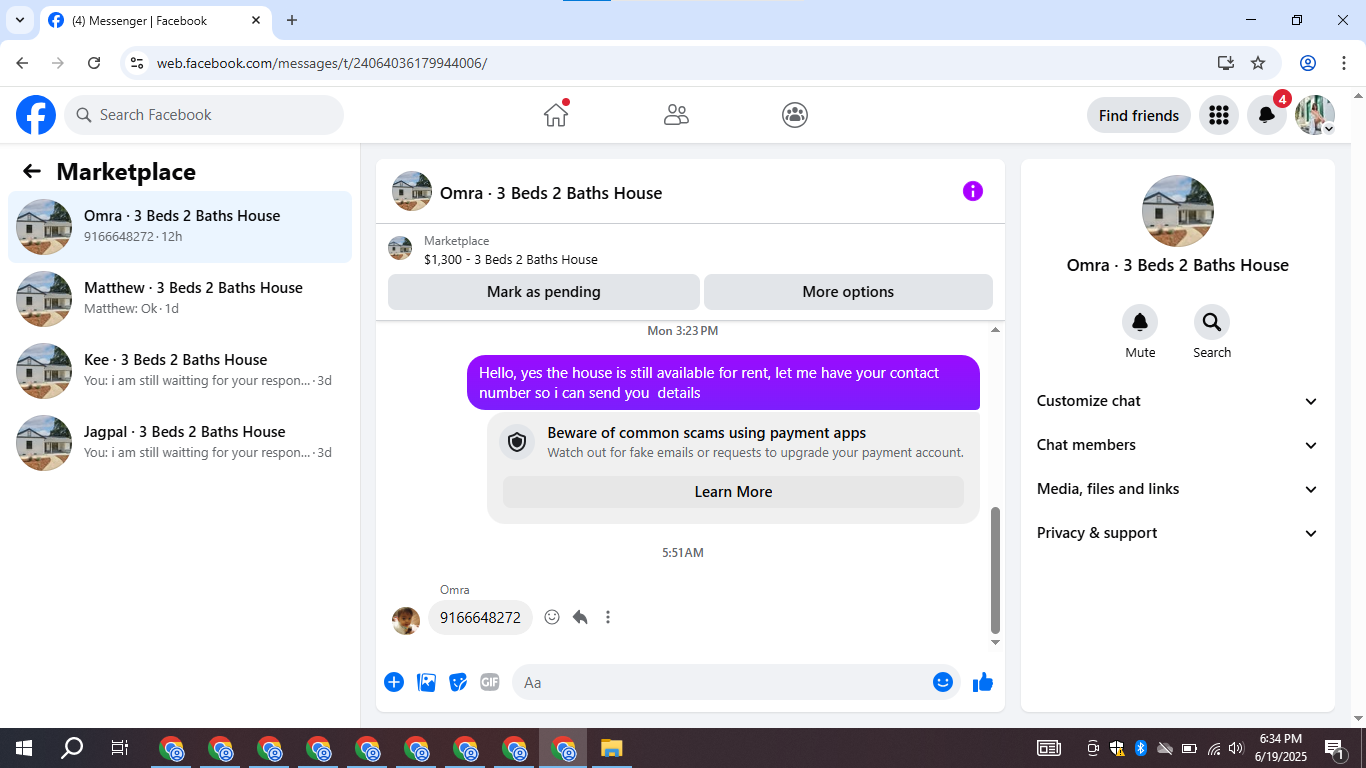Click the 9166648272 message bubble
Screen dimensions: 1366x768
[480, 617]
